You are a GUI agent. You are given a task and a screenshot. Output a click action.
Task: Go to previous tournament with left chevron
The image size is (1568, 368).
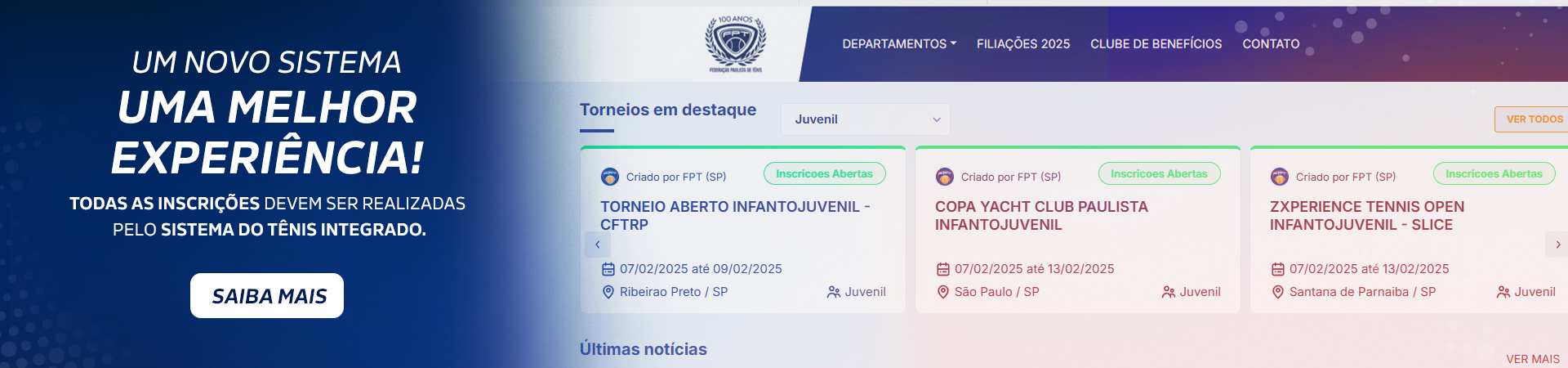597,245
